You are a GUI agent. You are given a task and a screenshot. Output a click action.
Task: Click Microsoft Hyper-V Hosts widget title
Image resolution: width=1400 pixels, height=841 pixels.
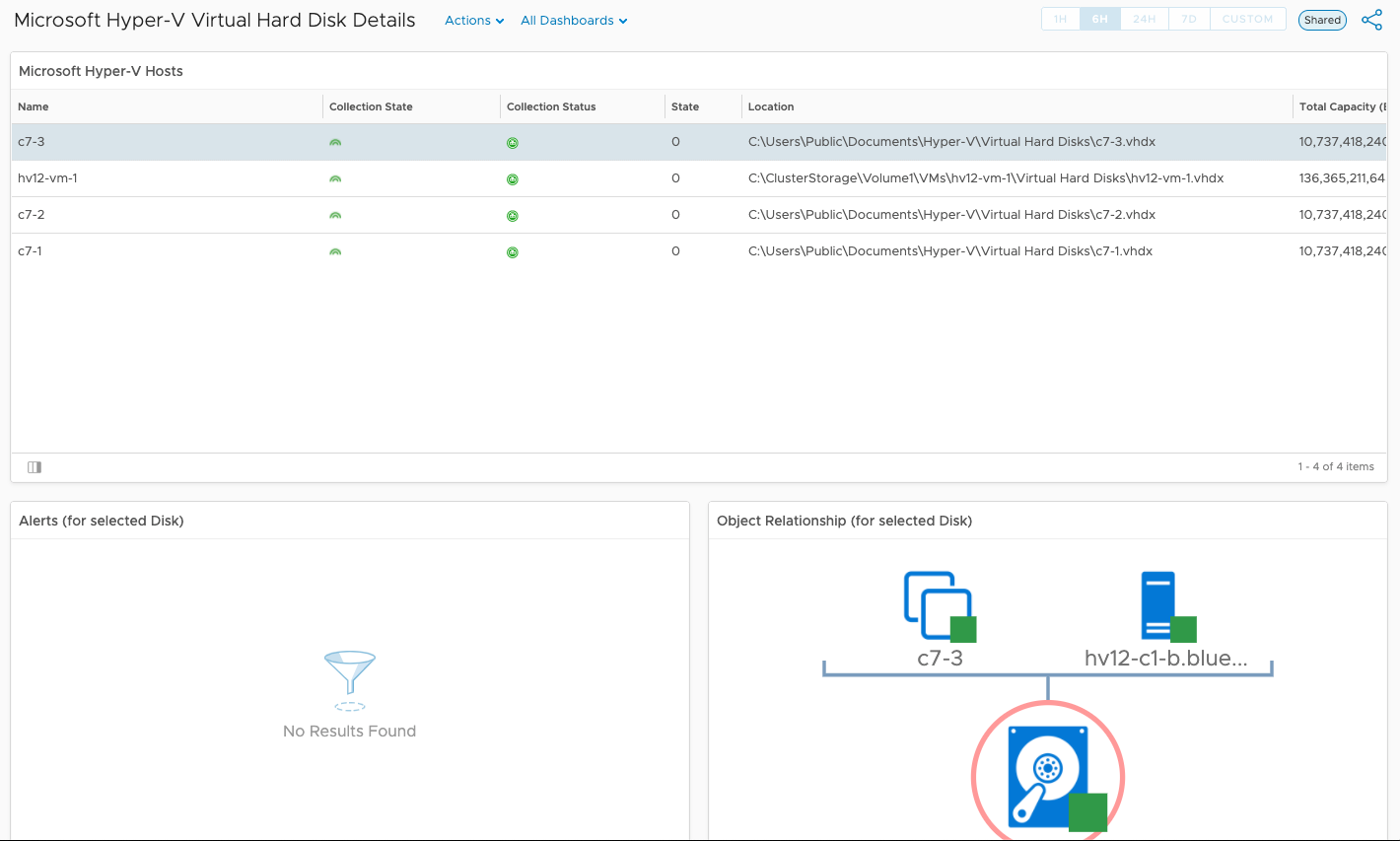pyautogui.click(x=101, y=71)
